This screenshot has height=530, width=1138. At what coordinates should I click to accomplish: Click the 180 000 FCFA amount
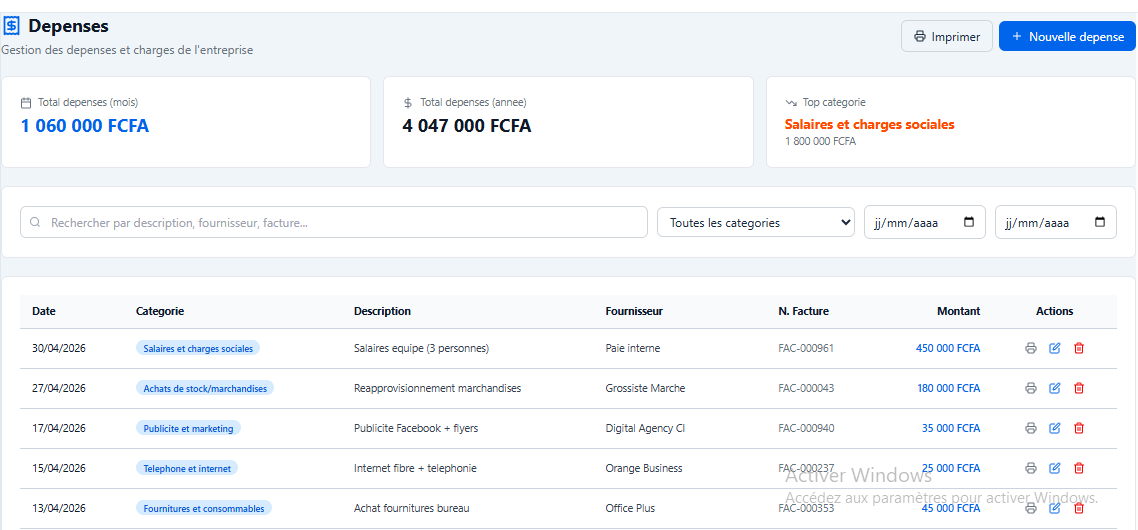click(949, 388)
